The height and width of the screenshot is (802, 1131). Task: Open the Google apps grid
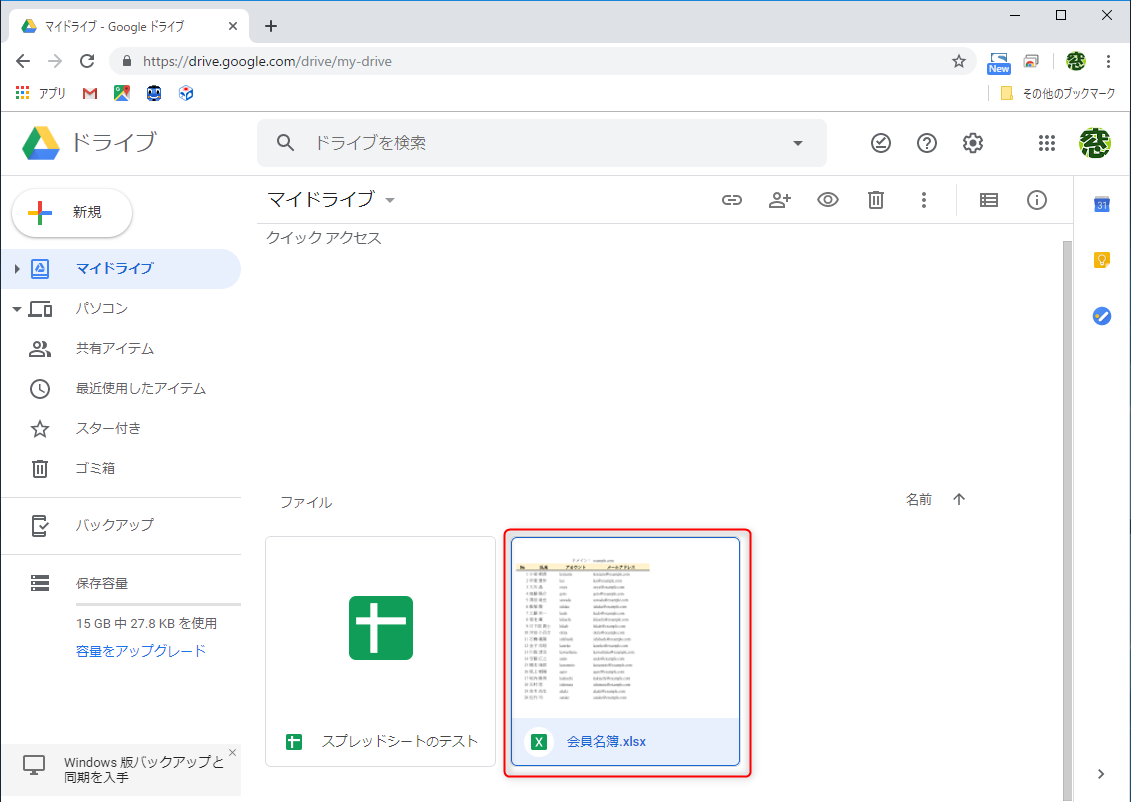tap(1046, 143)
